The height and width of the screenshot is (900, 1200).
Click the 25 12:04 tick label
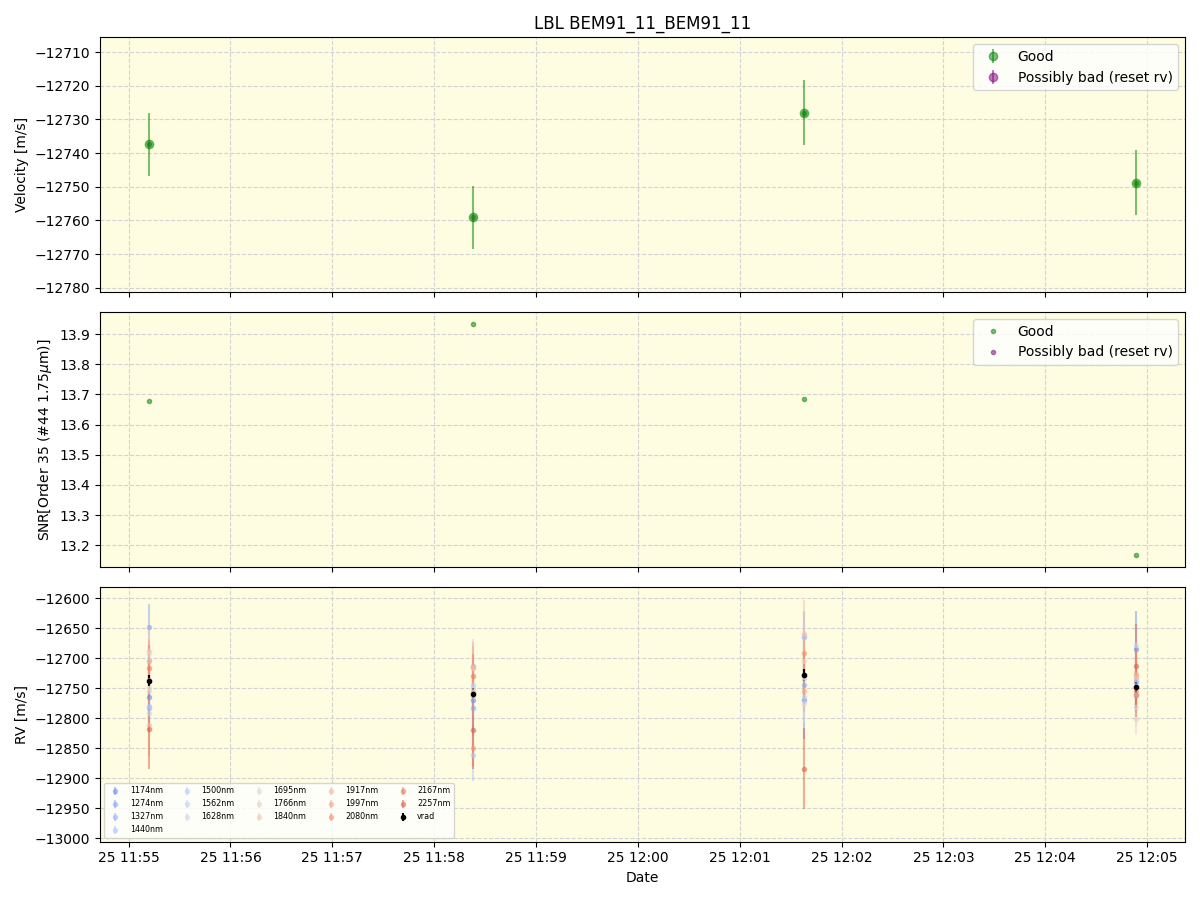(x=1045, y=857)
